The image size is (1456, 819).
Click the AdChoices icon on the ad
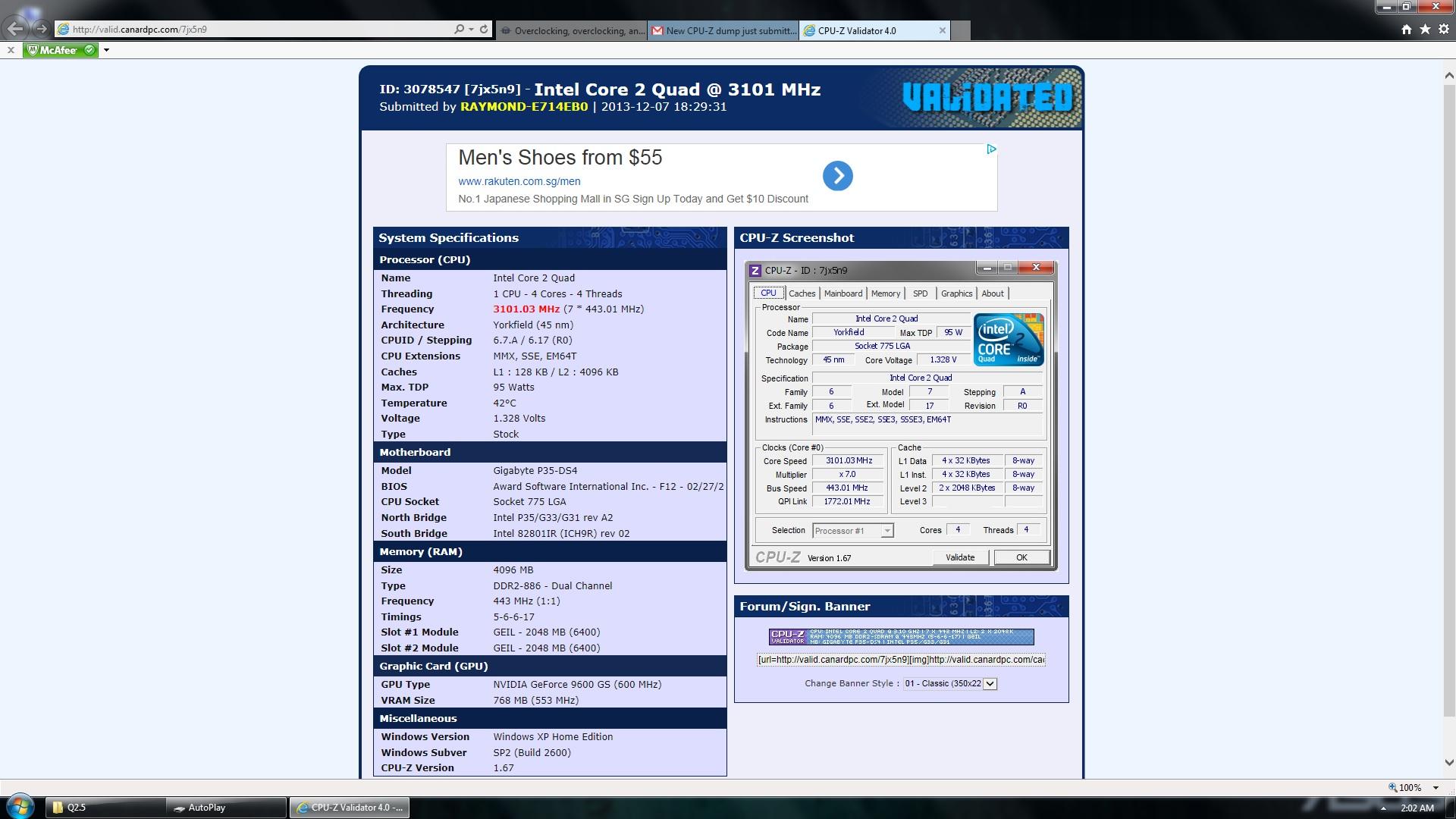click(991, 149)
